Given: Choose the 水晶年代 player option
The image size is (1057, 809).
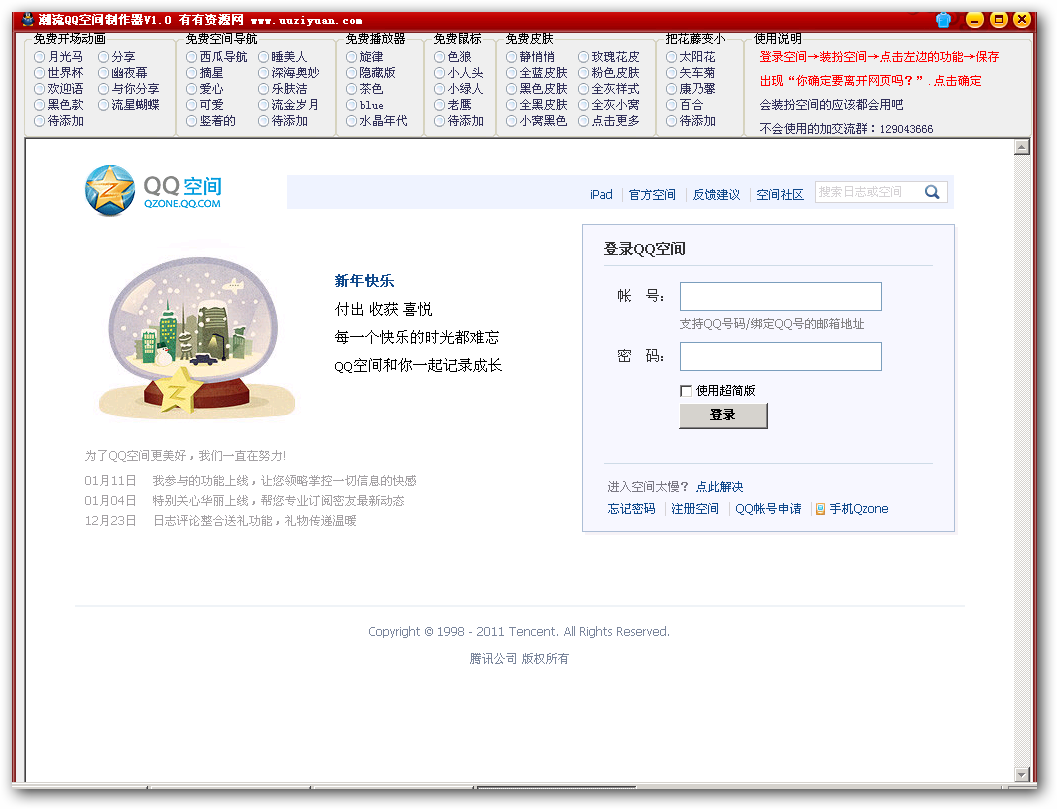Looking at the screenshot, I should pyautogui.click(x=352, y=121).
